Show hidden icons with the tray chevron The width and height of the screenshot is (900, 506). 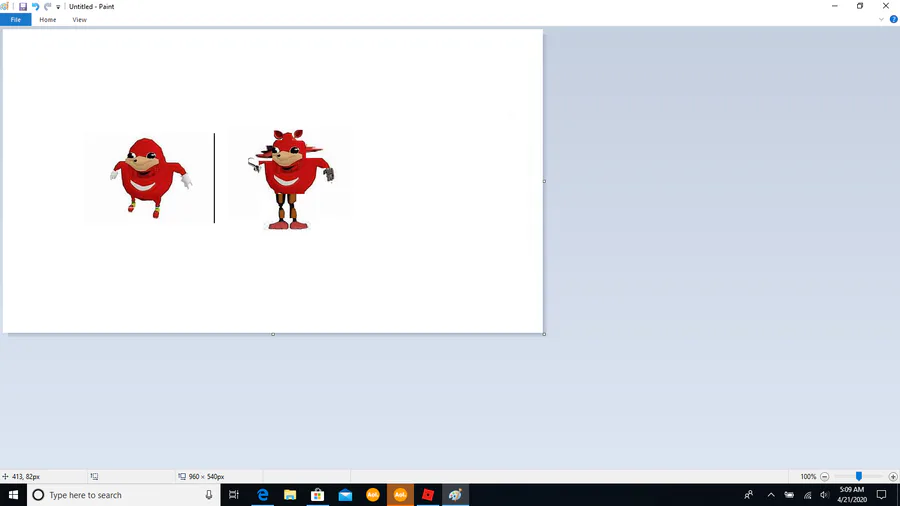tap(771, 495)
